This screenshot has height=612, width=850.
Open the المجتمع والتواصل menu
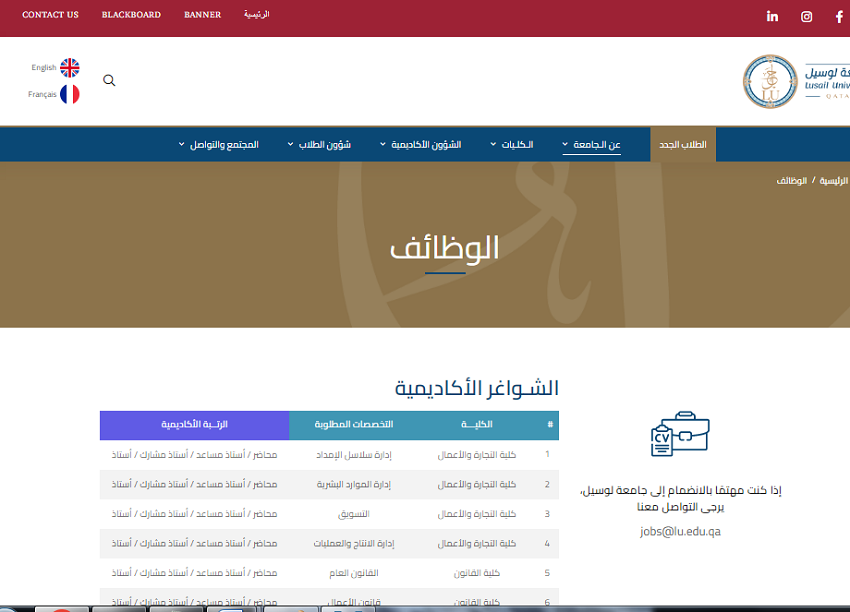218,145
